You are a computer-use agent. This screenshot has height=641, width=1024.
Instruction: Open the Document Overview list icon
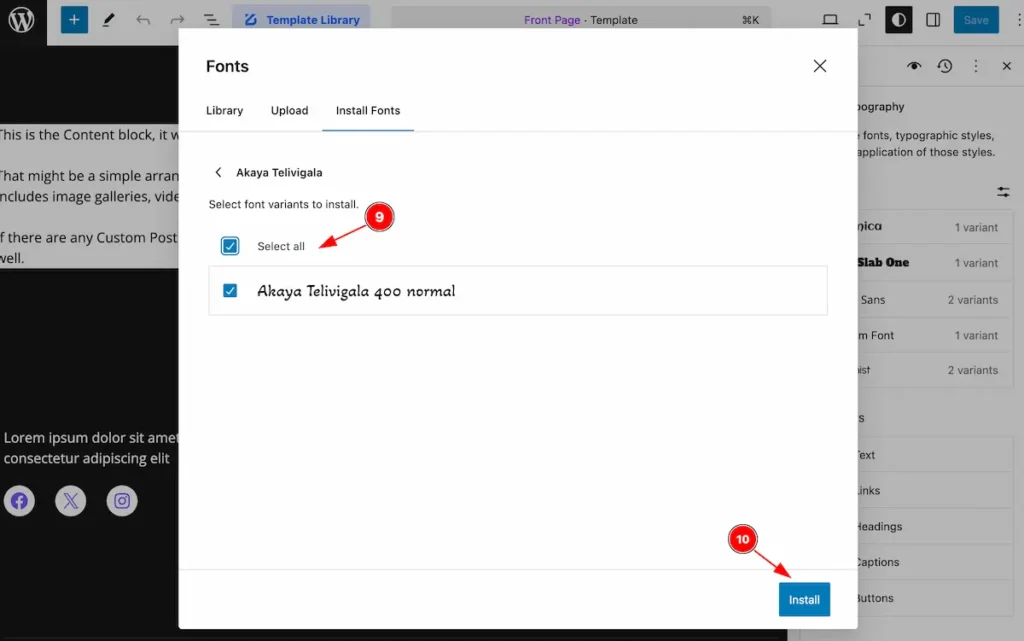coord(211,20)
